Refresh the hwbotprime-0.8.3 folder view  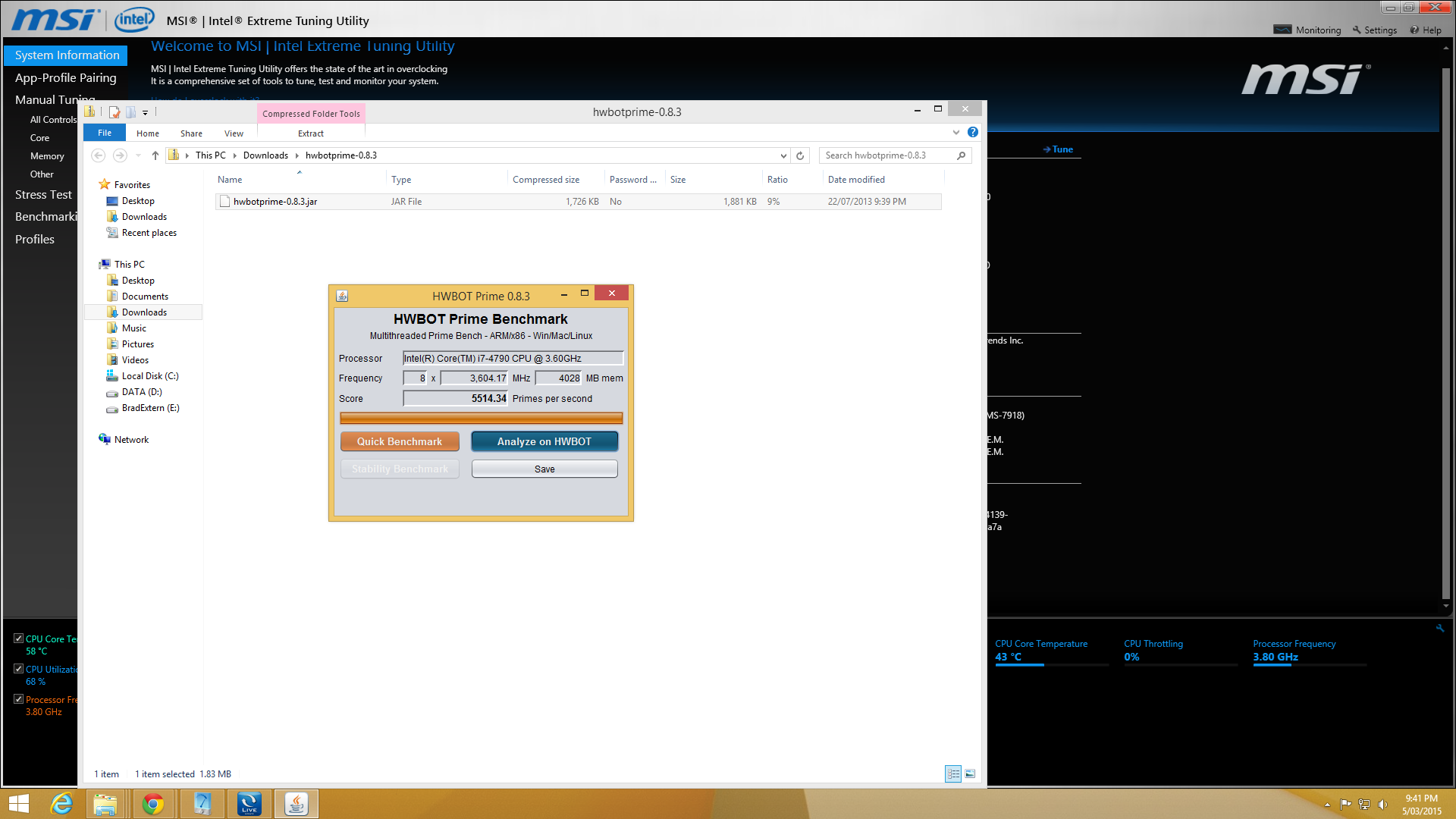(800, 155)
